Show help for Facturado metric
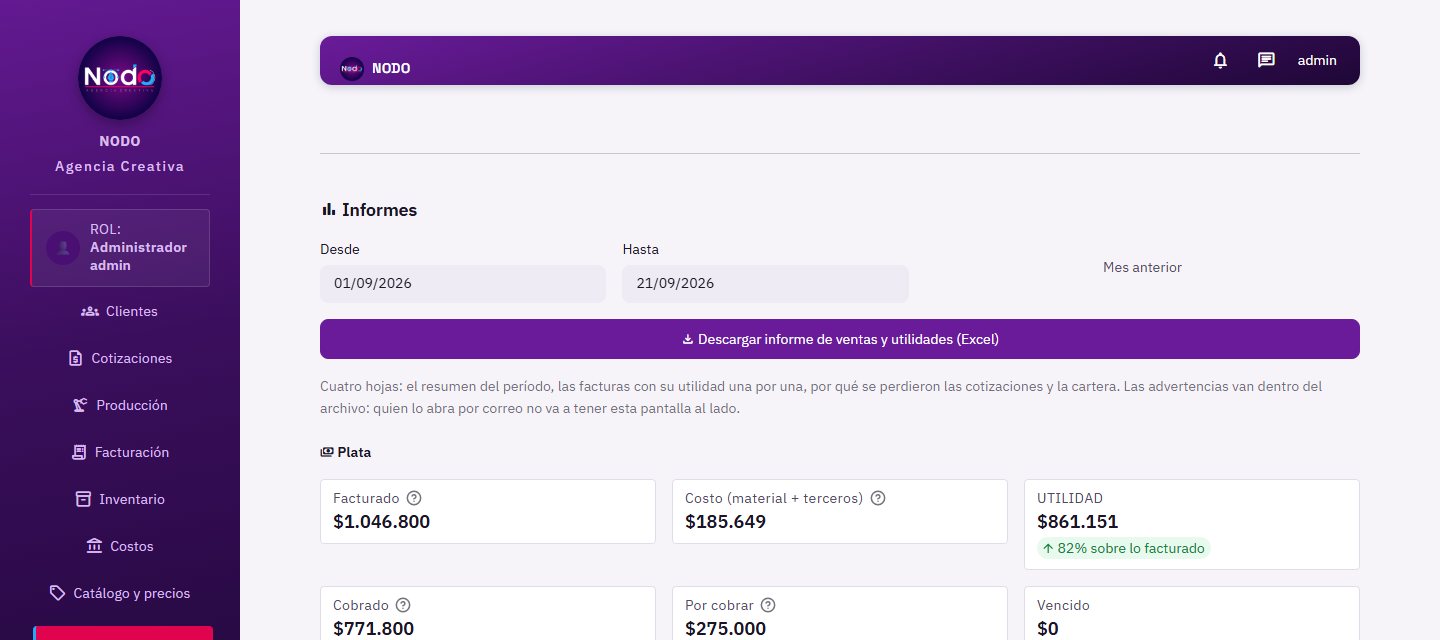Image resolution: width=1440 pixels, height=640 pixels. 414,498
